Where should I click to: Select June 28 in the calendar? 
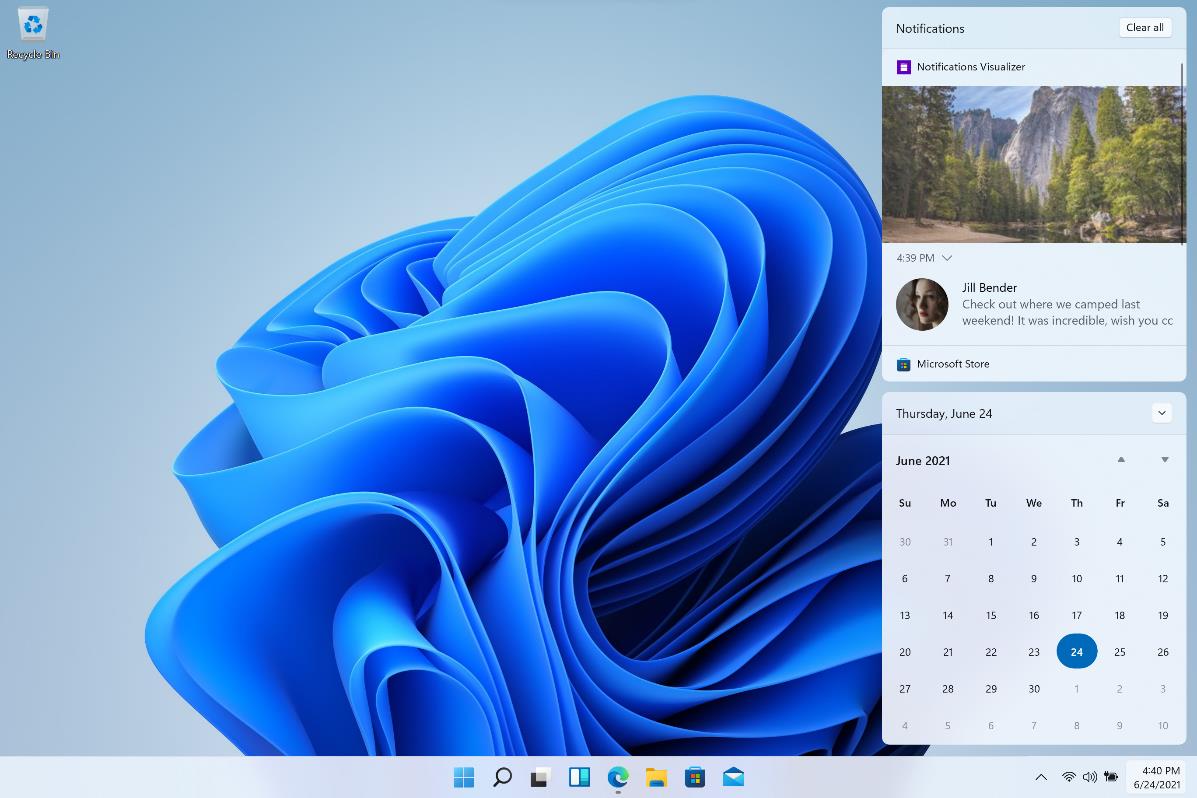pyautogui.click(x=948, y=689)
